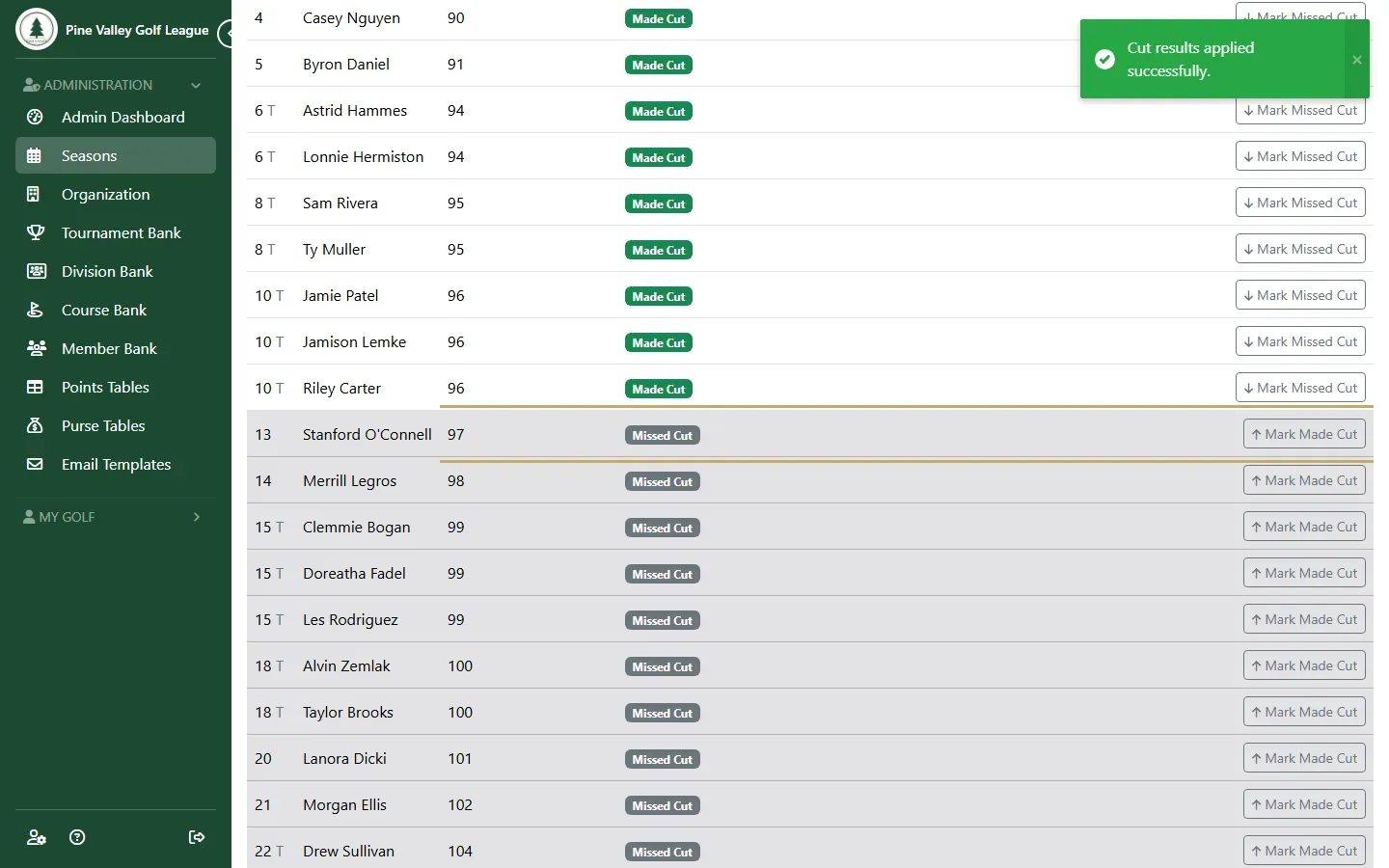1389x868 pixels.
Task: Navigate to Tournament Bank
Action: (x=116, y=232)
